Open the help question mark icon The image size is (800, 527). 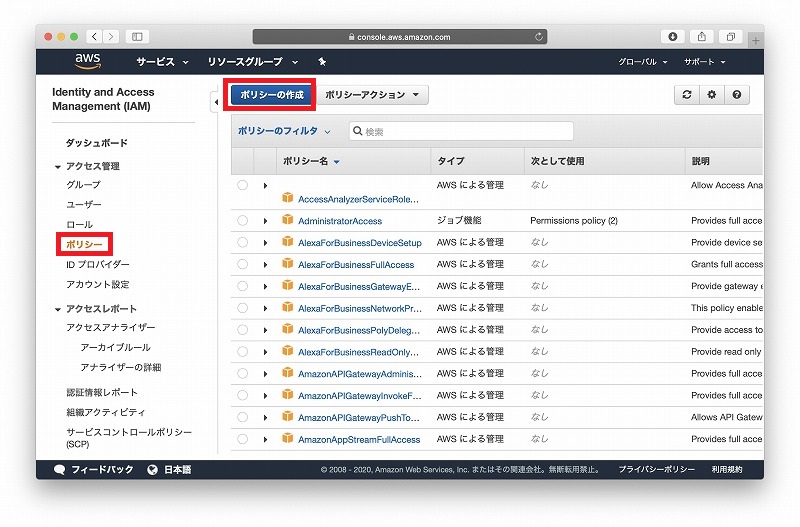737,94
